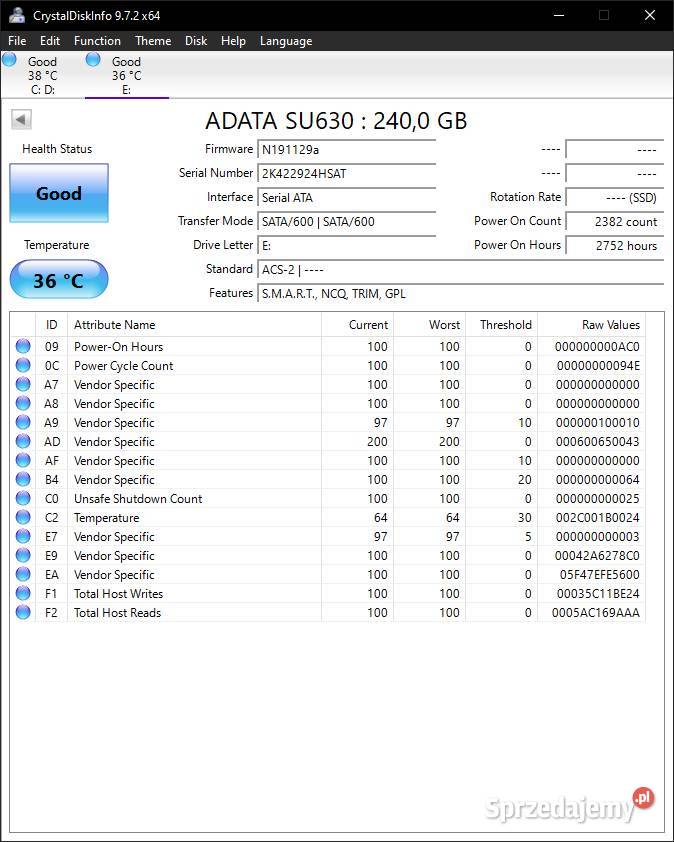This screenshot has width=674, height=842.
Task: Click status orb in the B4 row
Action: click(23, 480)
